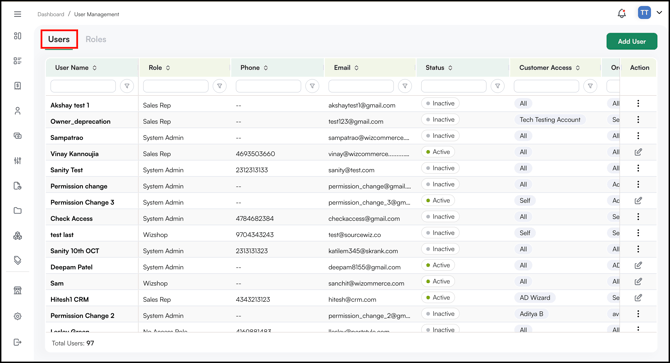Open the folder icon in sidebar
The height and width of the screenshot is (363, 670).
[x=18, y=211]
